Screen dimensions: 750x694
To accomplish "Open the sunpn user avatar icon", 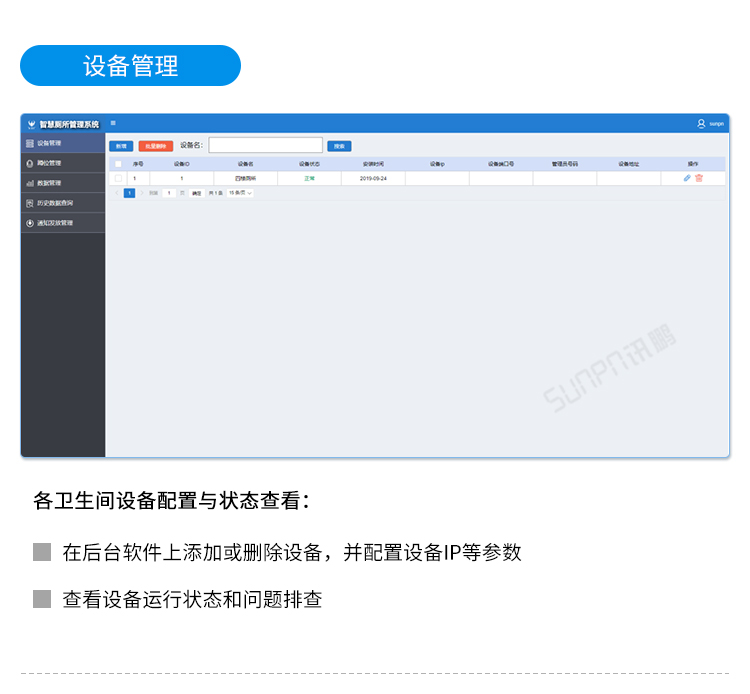I will point(701,123).
